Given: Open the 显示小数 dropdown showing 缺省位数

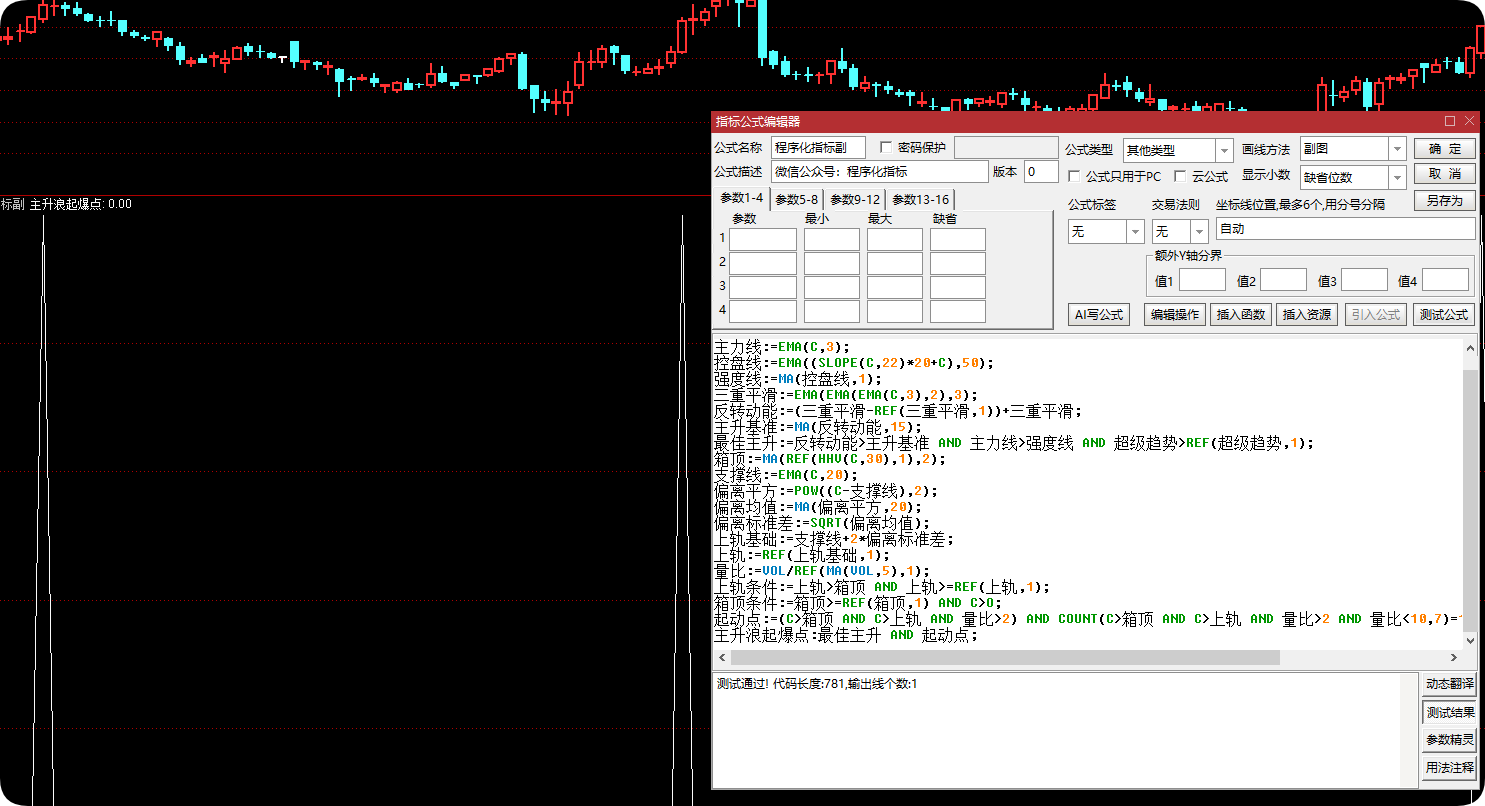Looking at the screenshot, I should pos(1353,178).
